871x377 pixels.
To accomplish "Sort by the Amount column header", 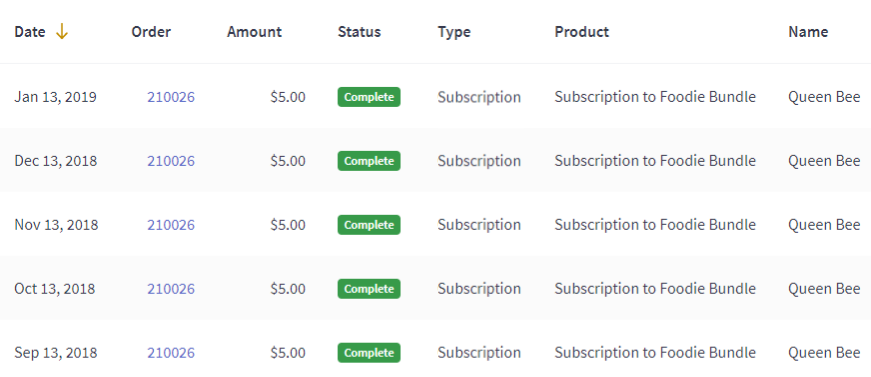I will click(x=254, y=32).
